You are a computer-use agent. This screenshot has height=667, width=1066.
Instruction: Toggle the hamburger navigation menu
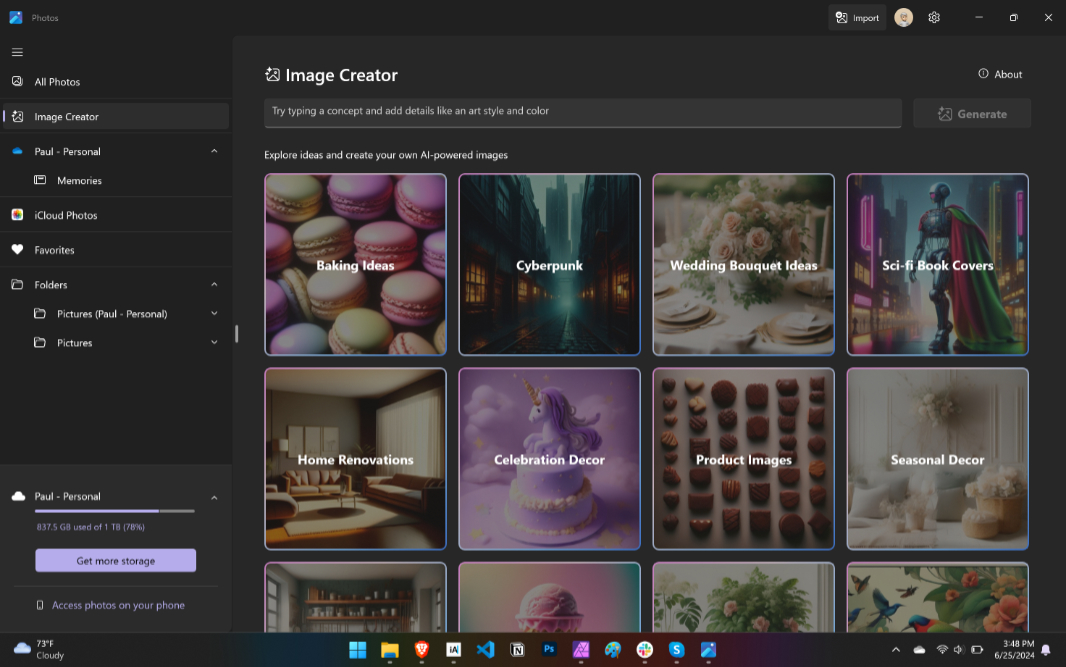(x=17, y=52)
